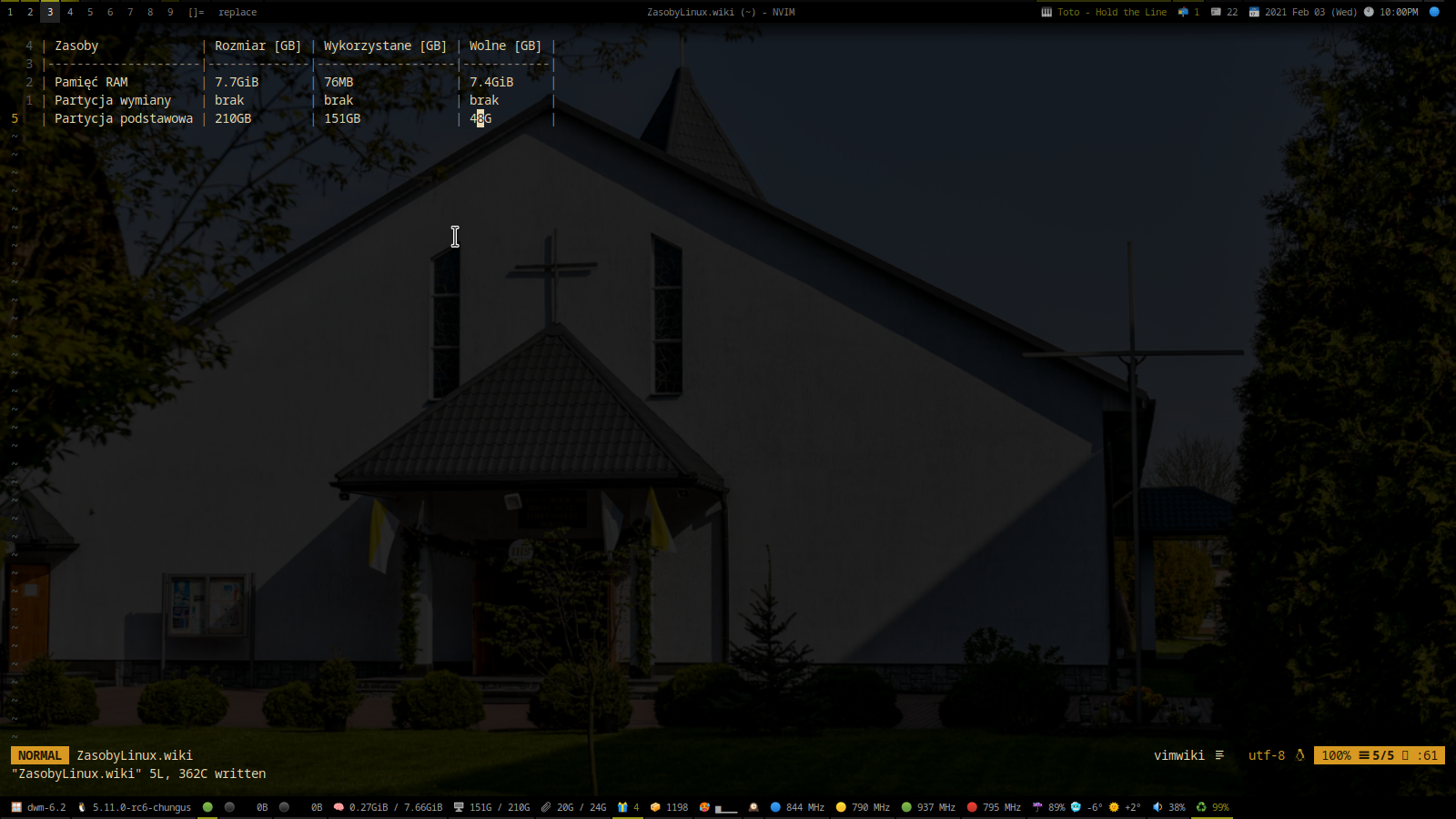
Task: Switch to dwm workspace tag 9
Action: [170, 12]
